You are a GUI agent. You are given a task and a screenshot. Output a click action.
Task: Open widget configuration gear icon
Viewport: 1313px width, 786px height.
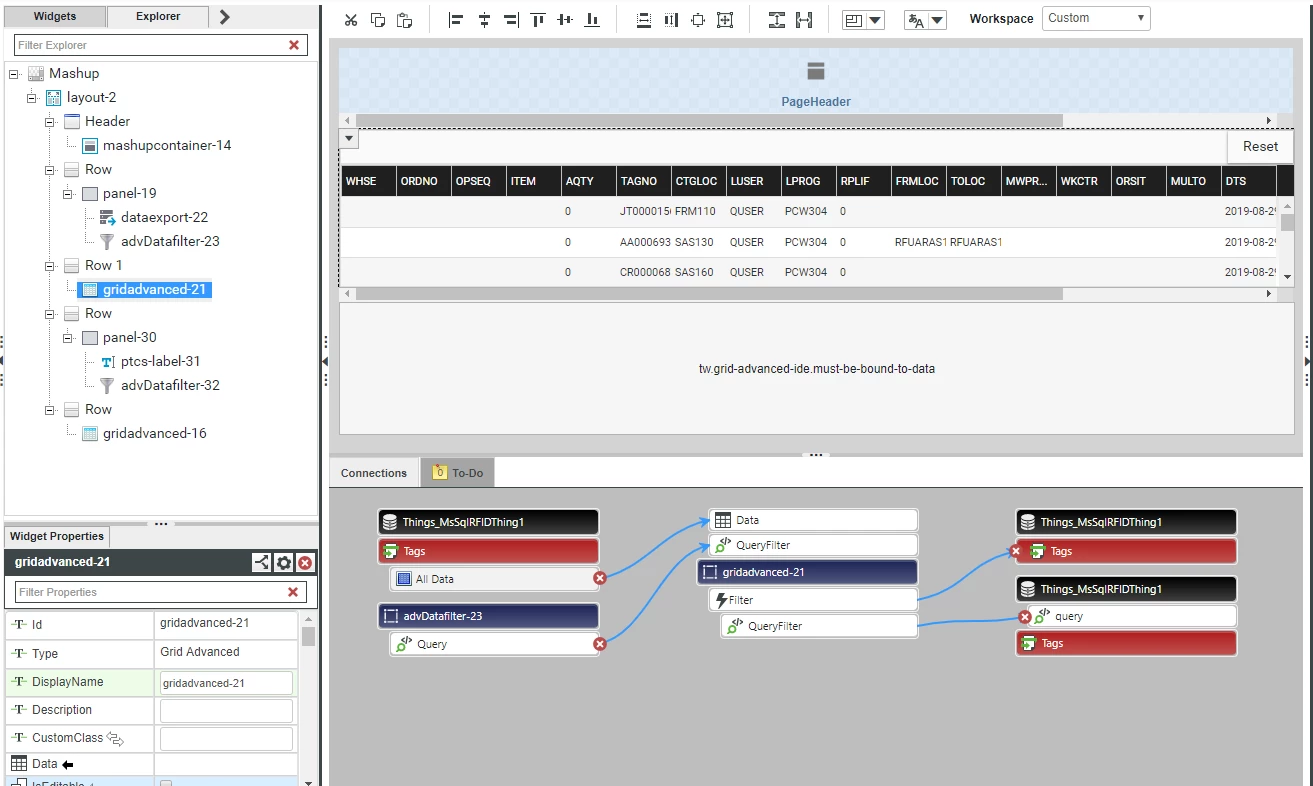[x=284, y=563]
